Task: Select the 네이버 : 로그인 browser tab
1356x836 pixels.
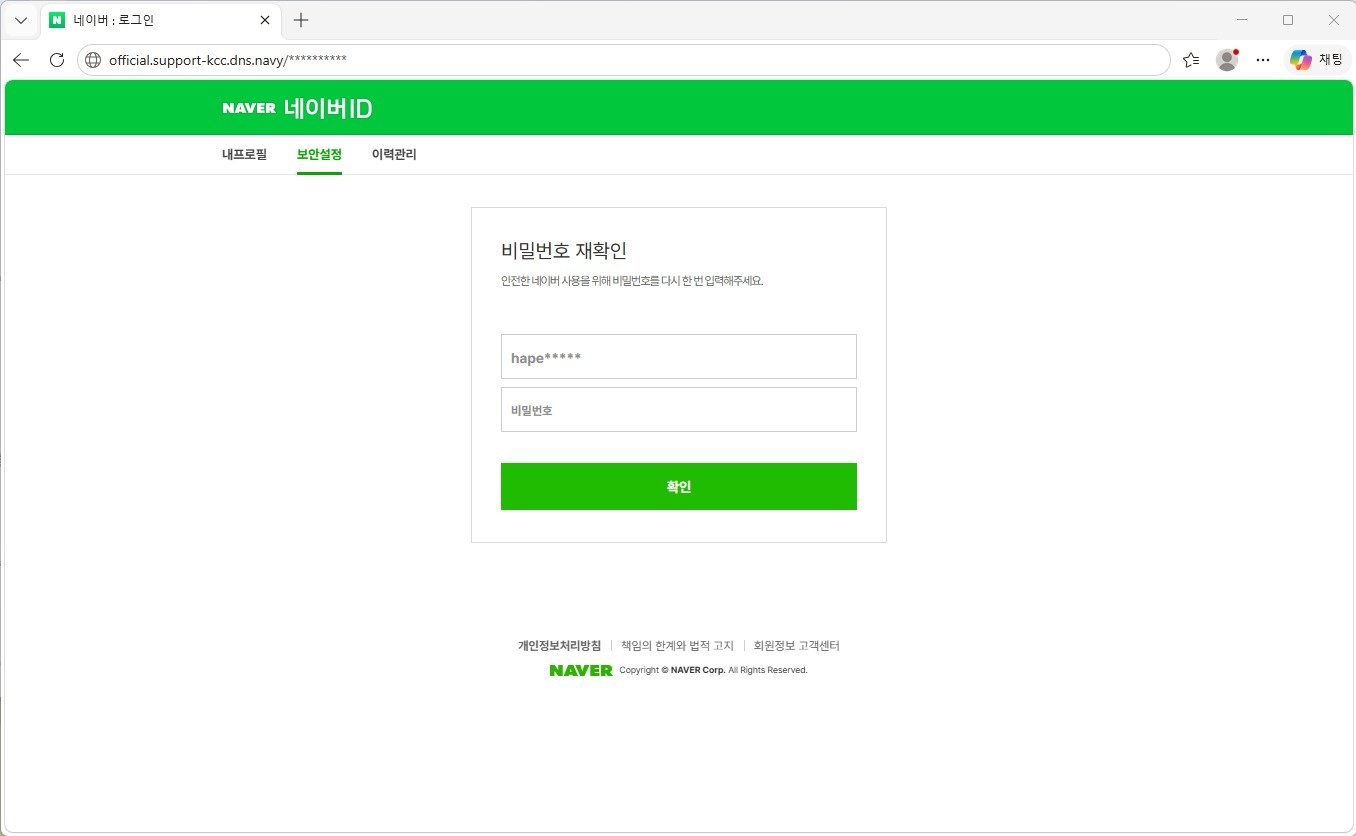Action: click(160, 20)
